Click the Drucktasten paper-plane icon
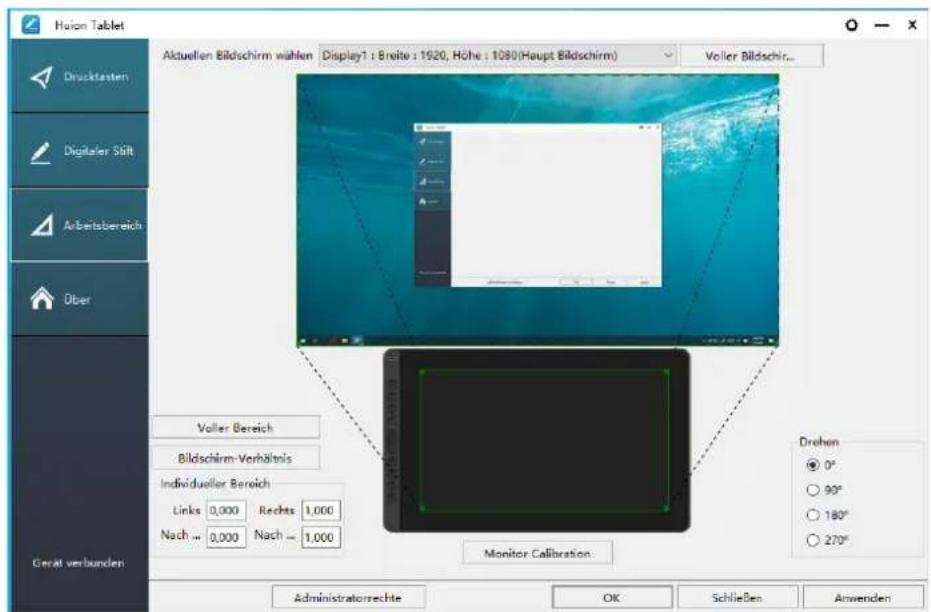The width and height of the screenshot is (931, 612). tap(42, 77)
